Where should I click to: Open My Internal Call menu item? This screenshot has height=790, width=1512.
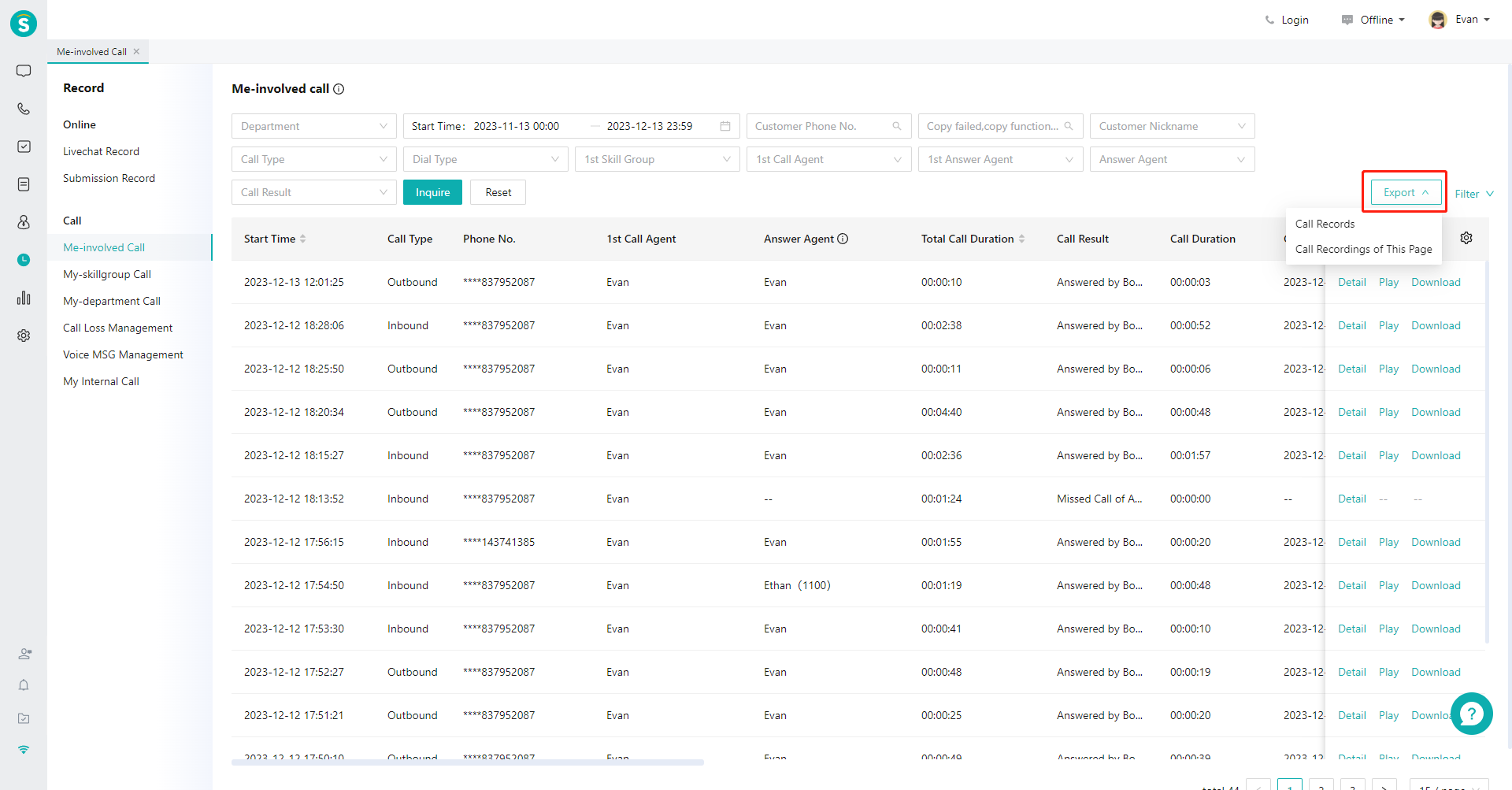[x=101, y=381]
